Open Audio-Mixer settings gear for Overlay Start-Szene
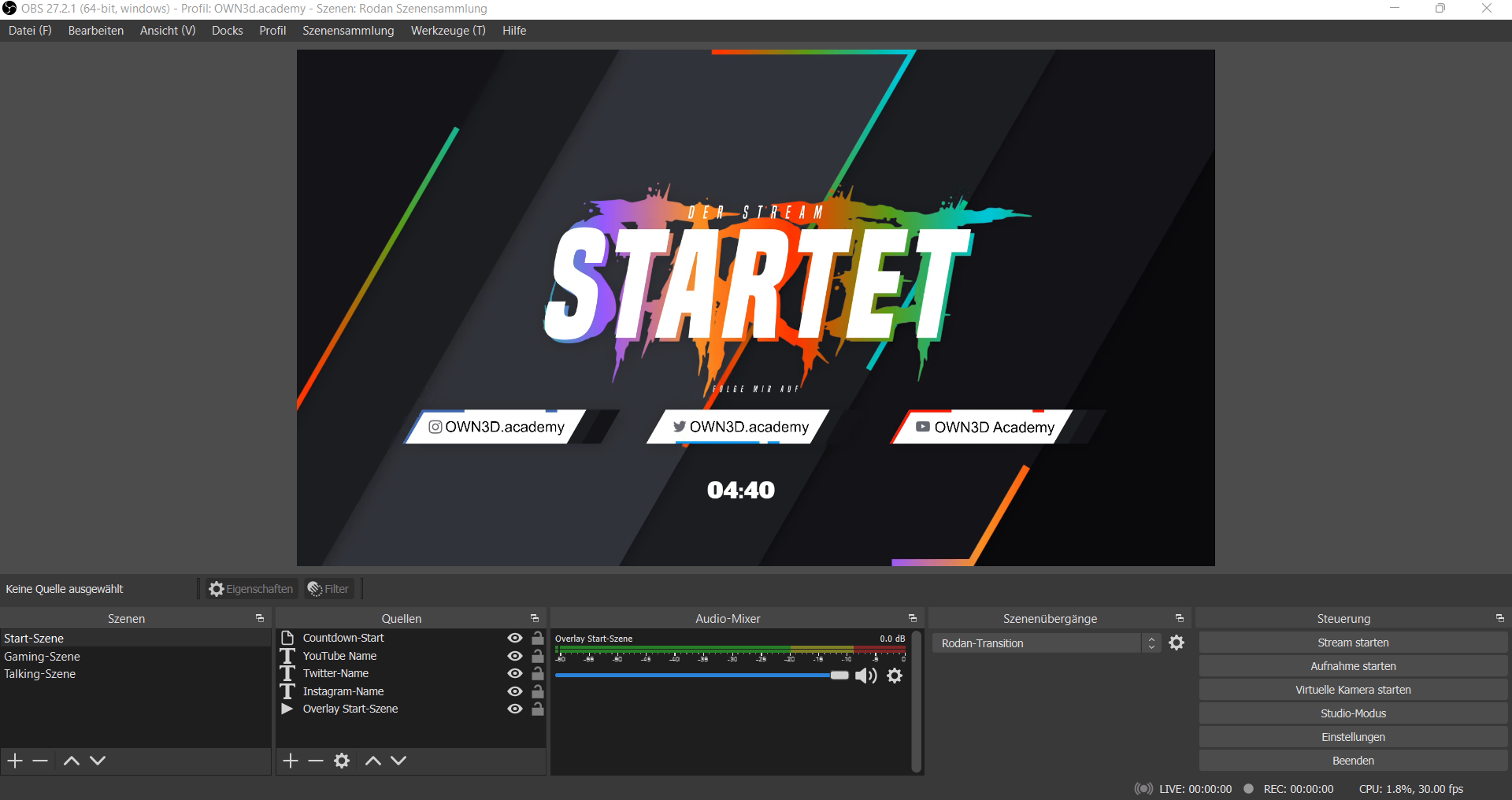Image resolution: width=1512 pixels, height=800 pixels. [895, 676]
